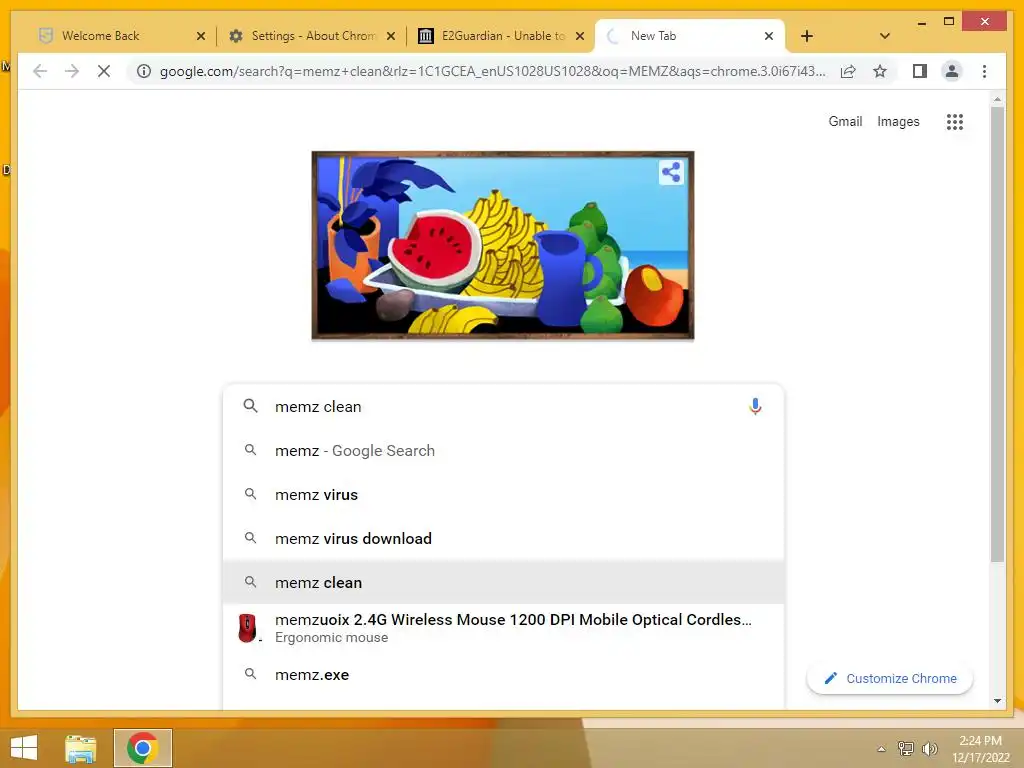Open the Images link

(x=898, y=121)
